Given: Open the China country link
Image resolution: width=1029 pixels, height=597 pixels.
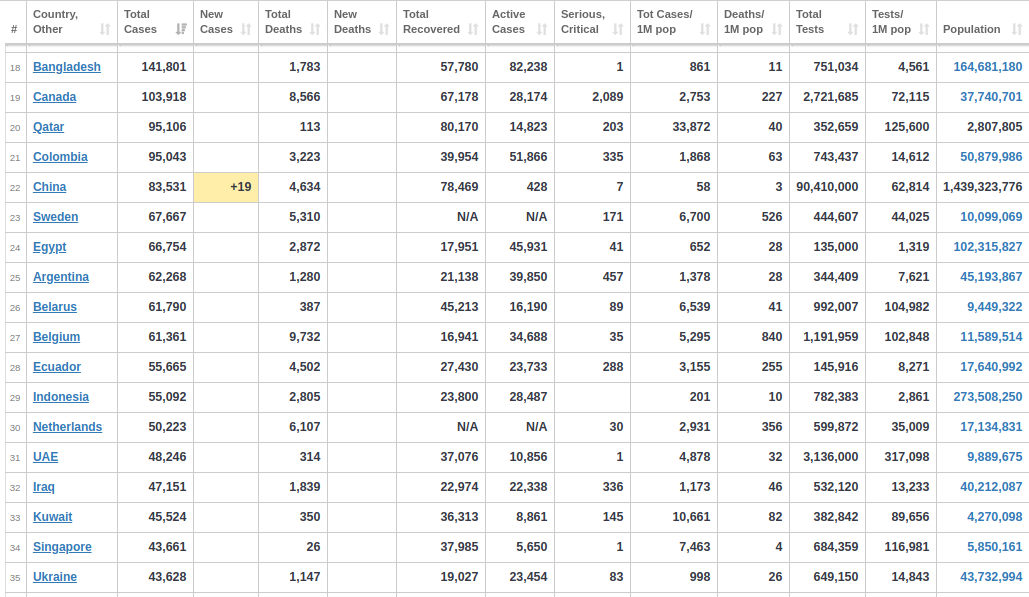Looking at the screenshot, I should point(50,187).
